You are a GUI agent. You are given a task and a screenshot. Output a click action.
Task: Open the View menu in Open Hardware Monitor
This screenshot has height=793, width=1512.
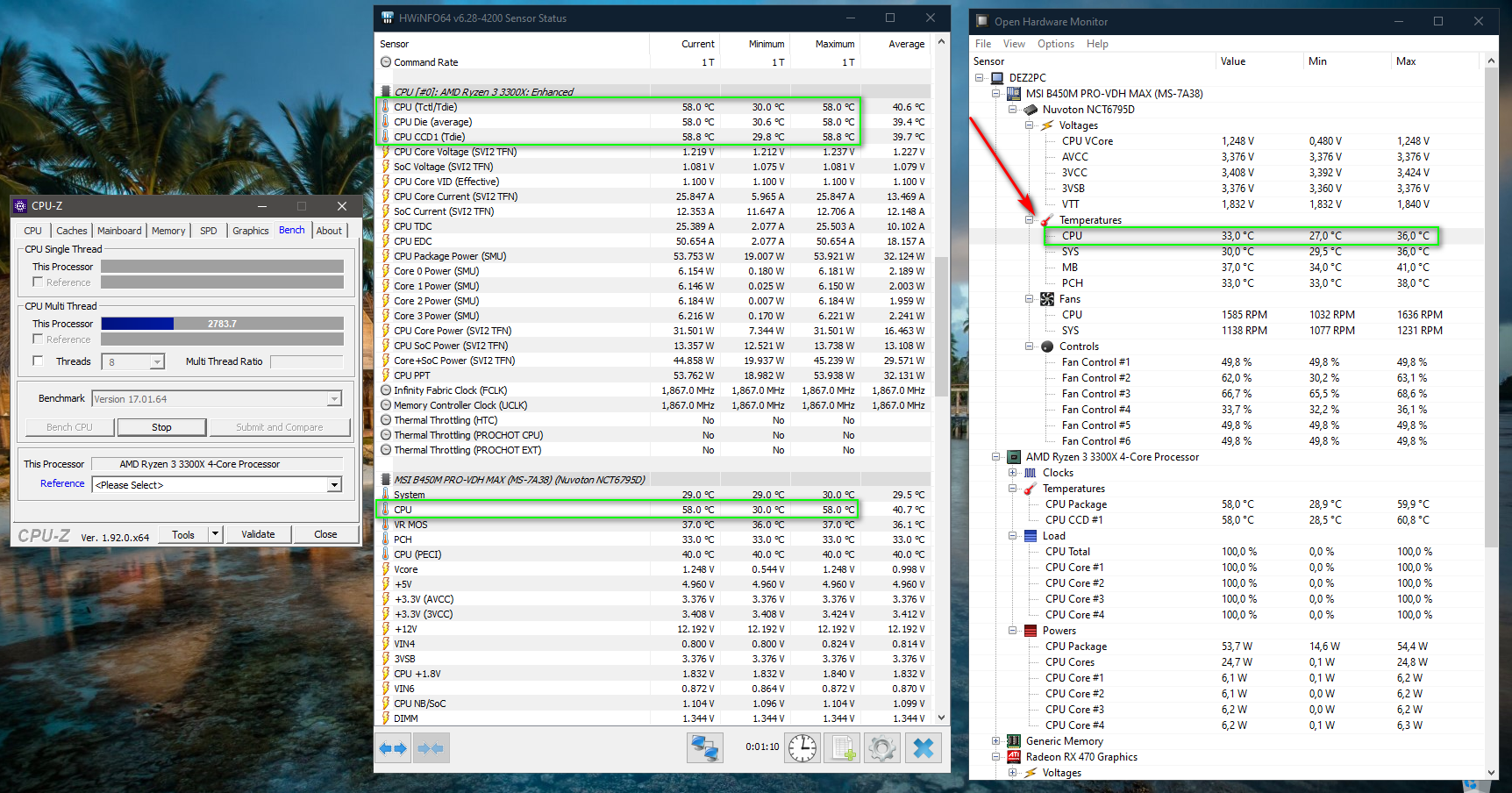1015,44
